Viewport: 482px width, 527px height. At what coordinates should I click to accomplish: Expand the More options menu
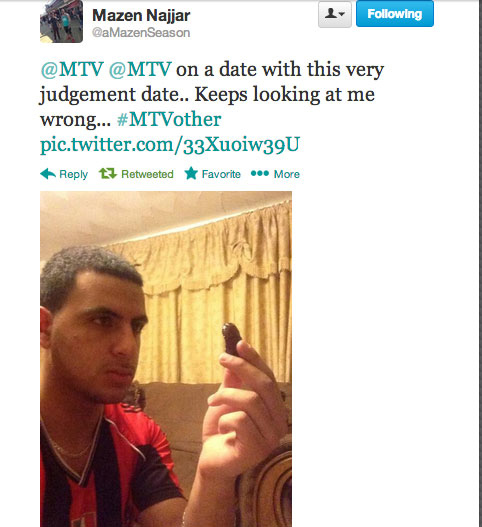tap(287, 174)
